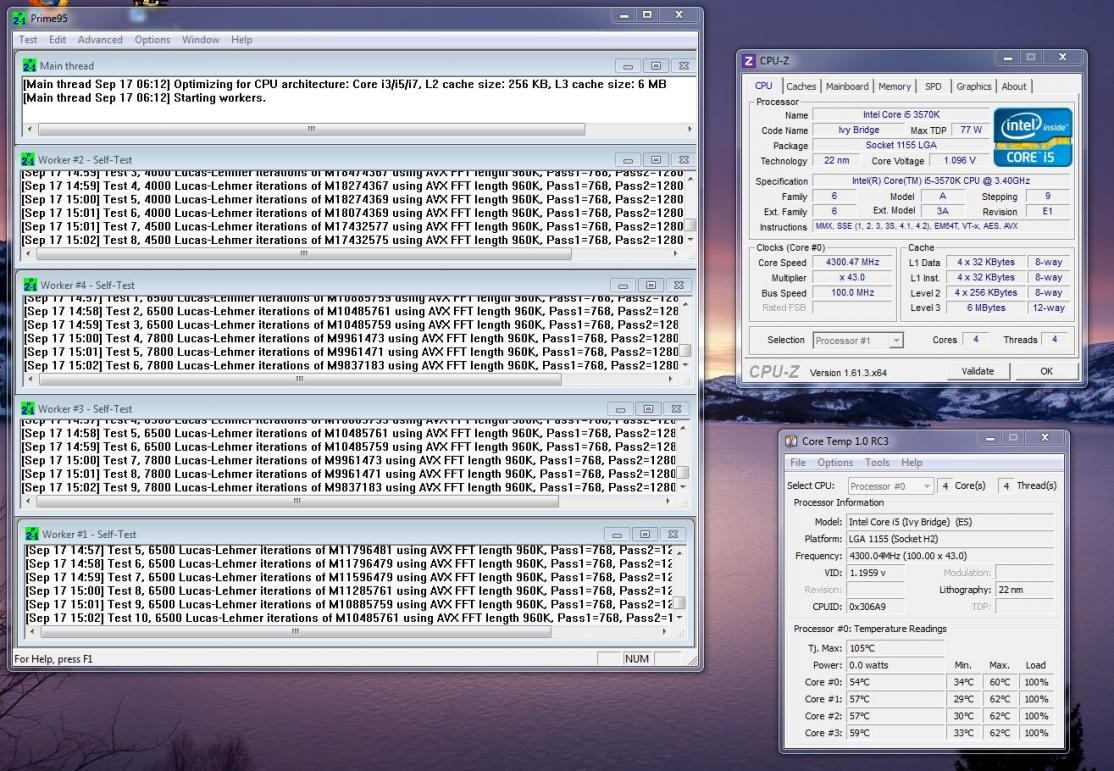Click the Power value 0.0 watts
Viewport: 1114px width, 771px height.
pyautogui.click(x=895, y=665)
